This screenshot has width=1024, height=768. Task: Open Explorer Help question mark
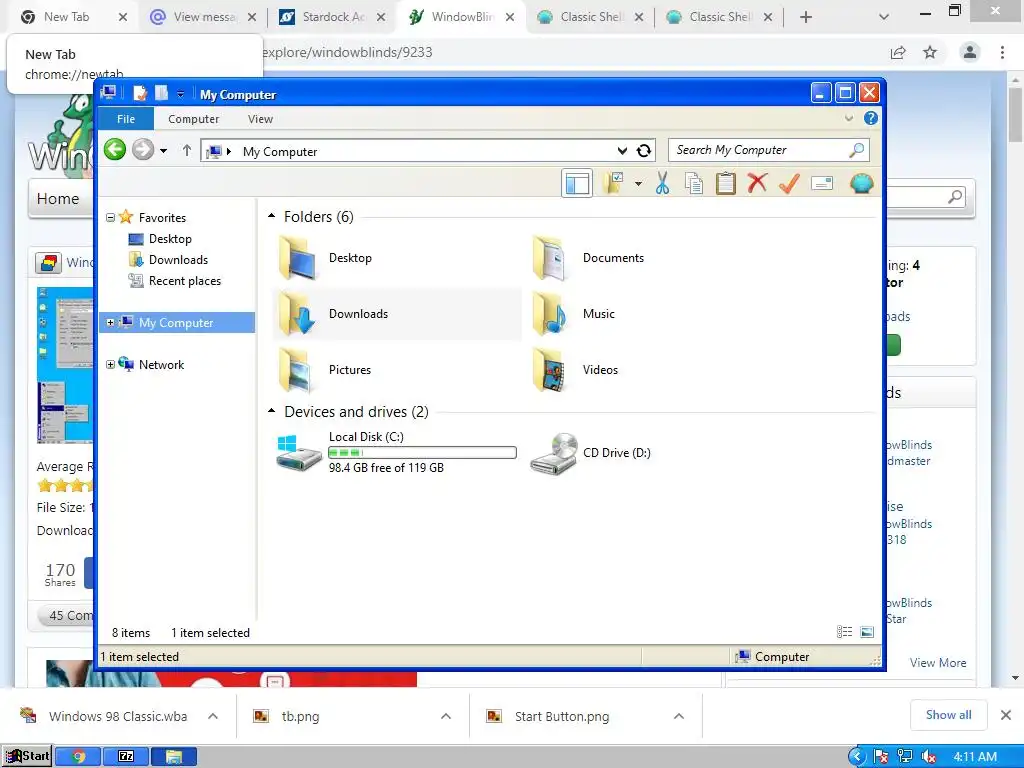pyautogui.click(x=871, y=118)
